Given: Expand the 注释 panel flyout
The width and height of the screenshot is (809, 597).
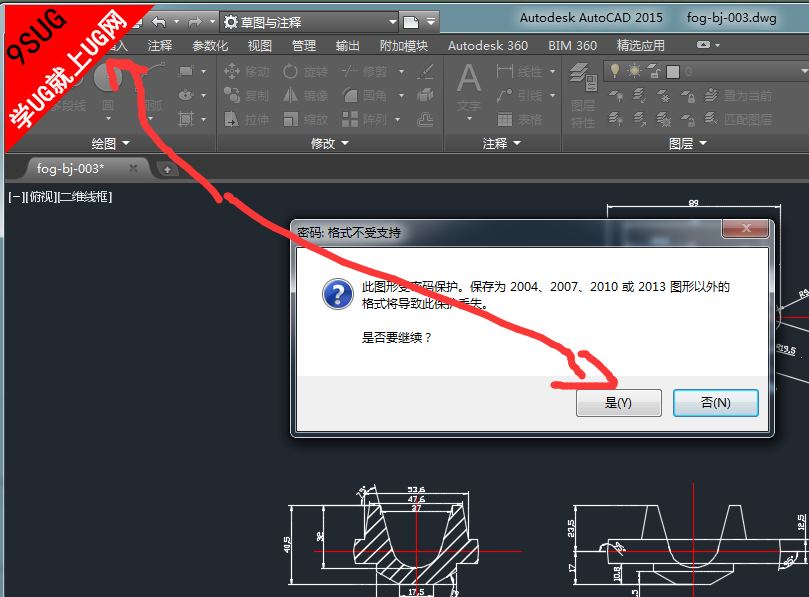Looking at the screenshot, I should (x=501, y=143).
